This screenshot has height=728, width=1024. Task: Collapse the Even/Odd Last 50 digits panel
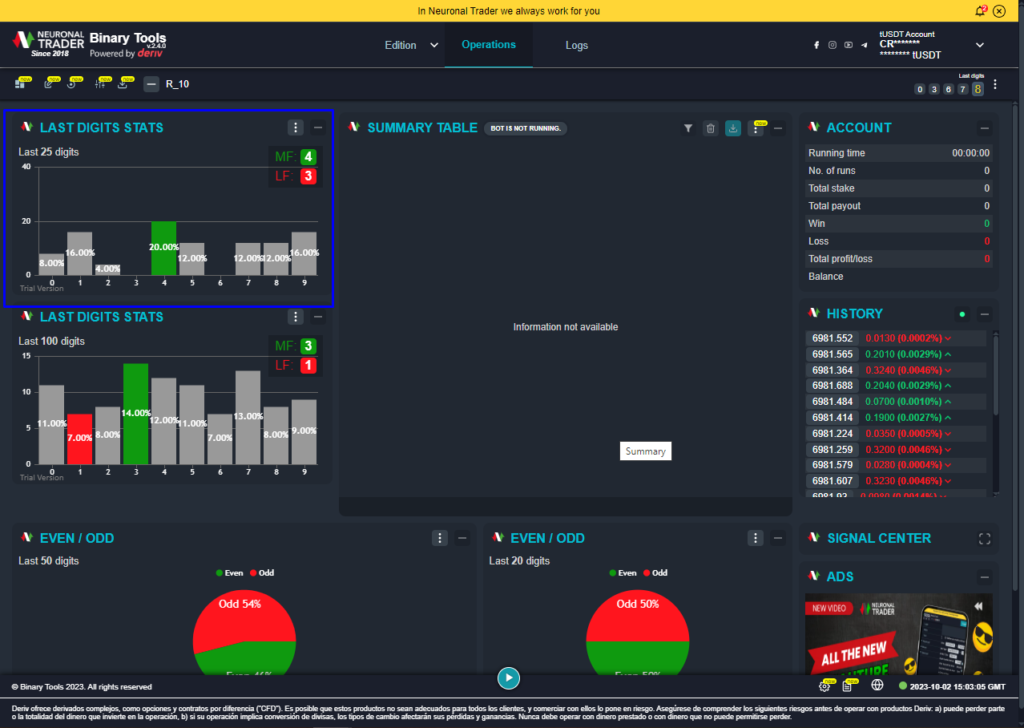462,538
